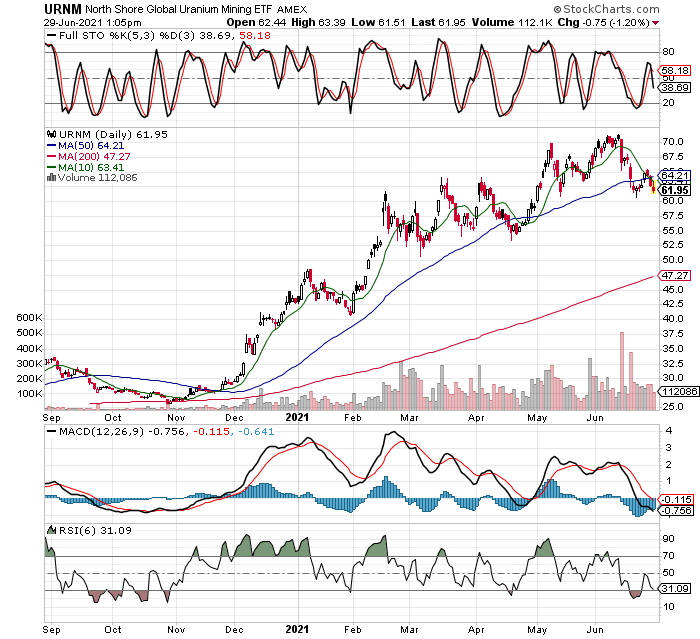Click the volume bars icon in legend

tap(51, 177)
